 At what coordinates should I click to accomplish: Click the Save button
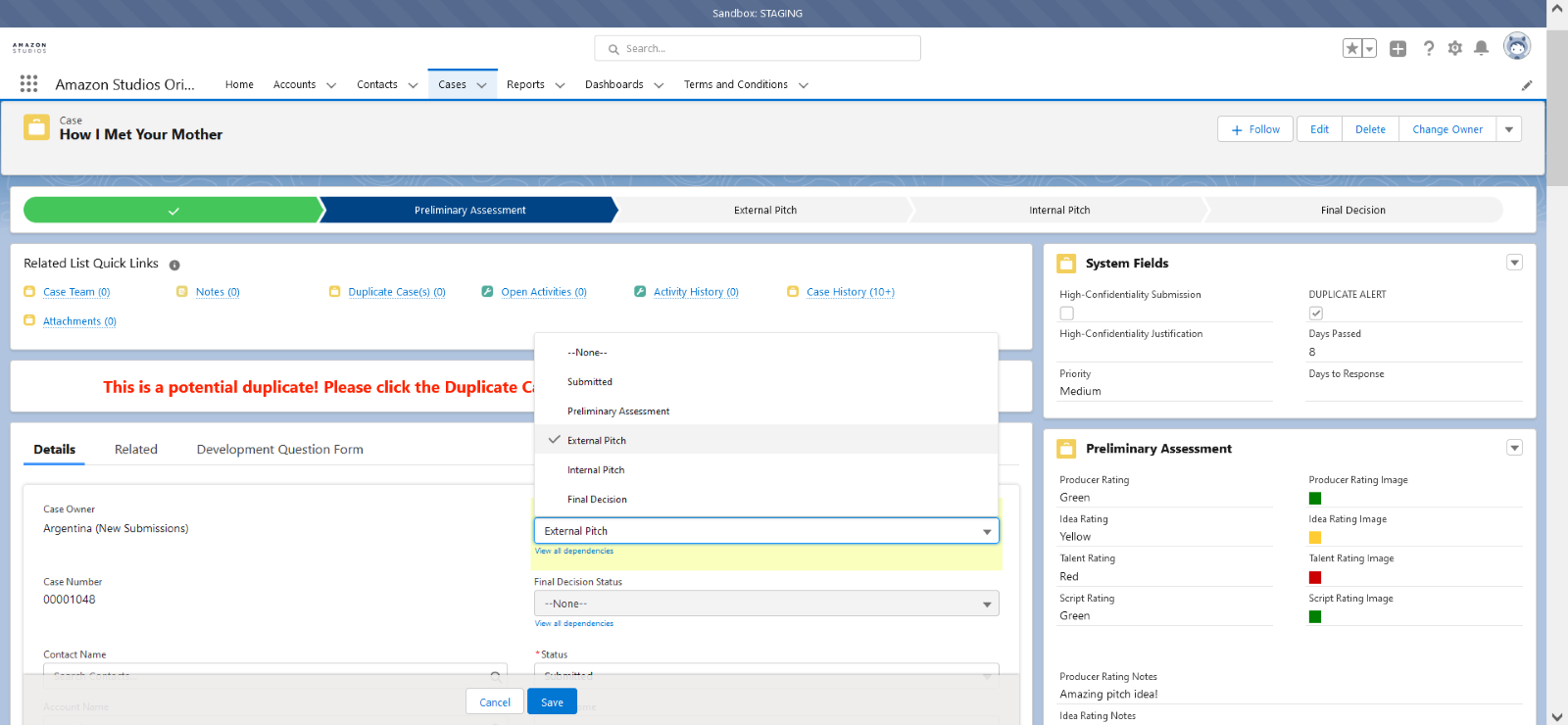coord(553,702)
